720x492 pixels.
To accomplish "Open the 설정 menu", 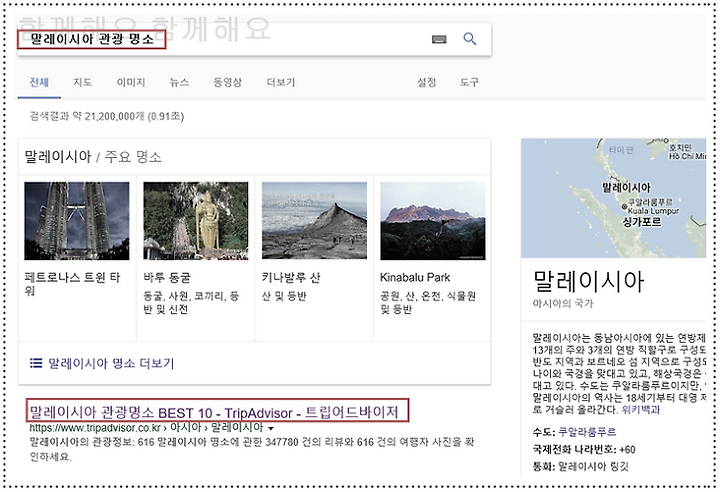I will click(427, 82).
